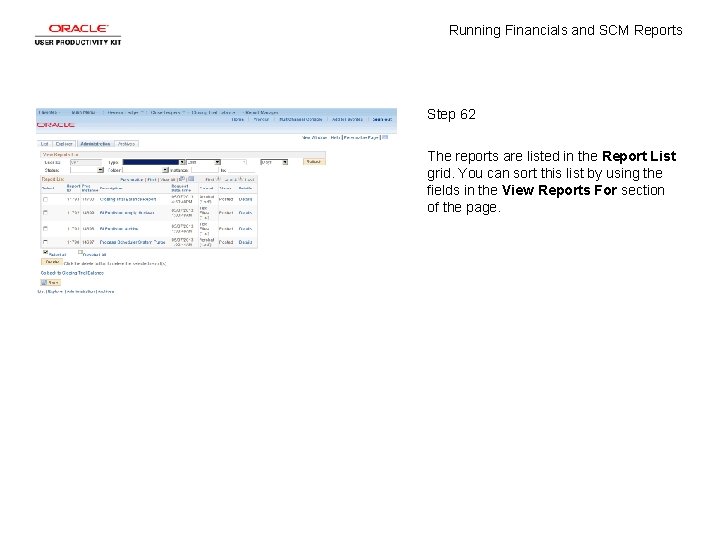
Task: Open Details for Closing Trial Balance Report
Action: pos(245,199)
